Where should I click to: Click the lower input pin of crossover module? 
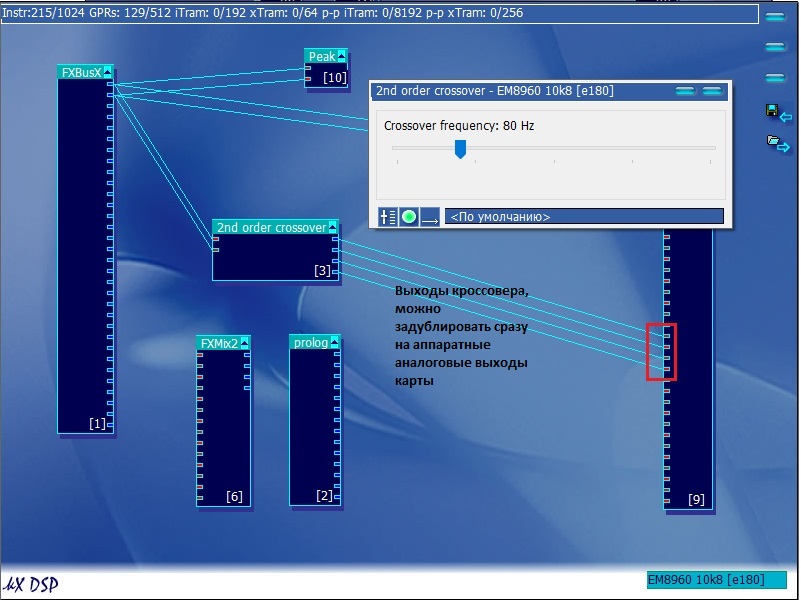coord(216,250)
